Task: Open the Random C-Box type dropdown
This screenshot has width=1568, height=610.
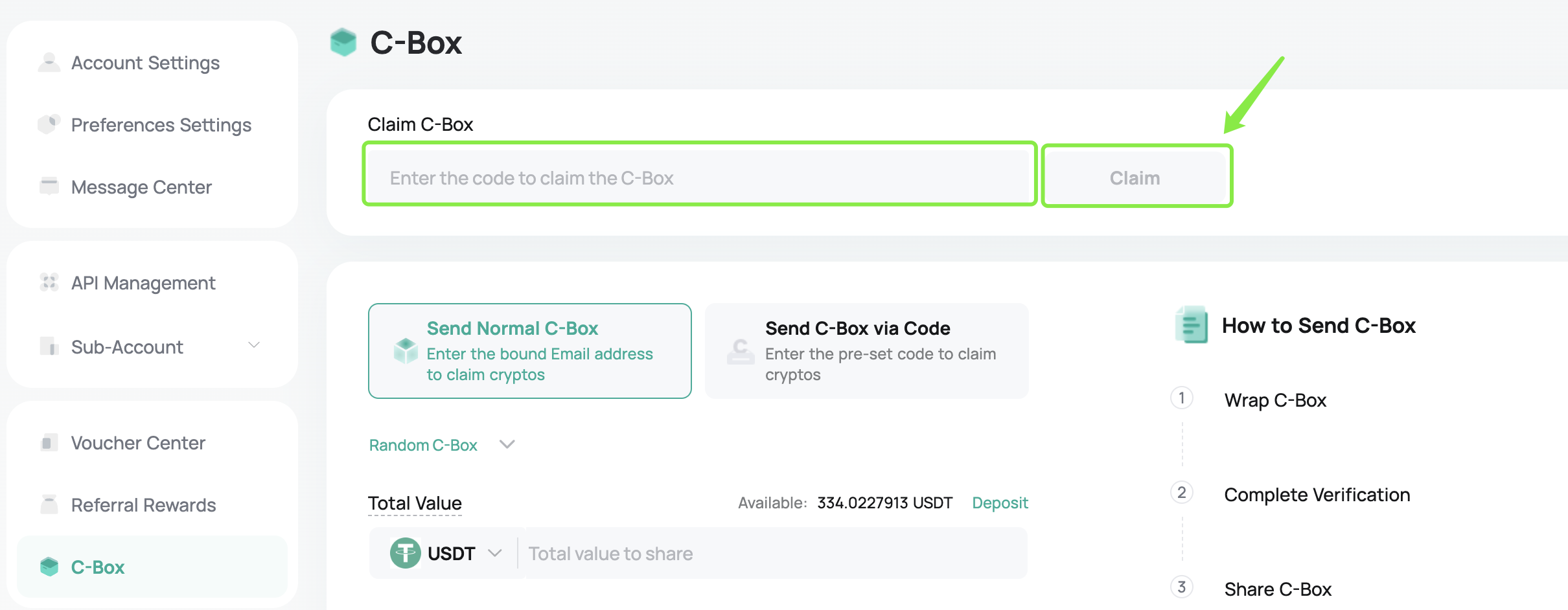Action: click(x=442, y=445)
